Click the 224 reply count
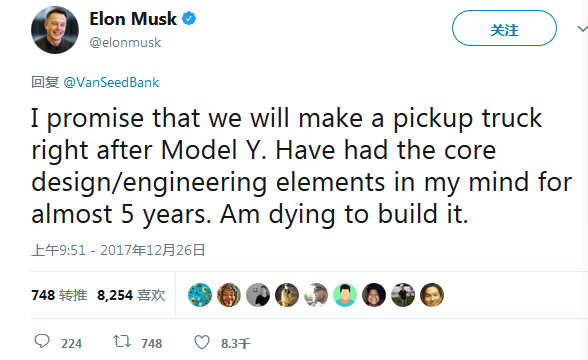Image resolution: width=588 pixels, height=360 pixels. coord(71,344)
